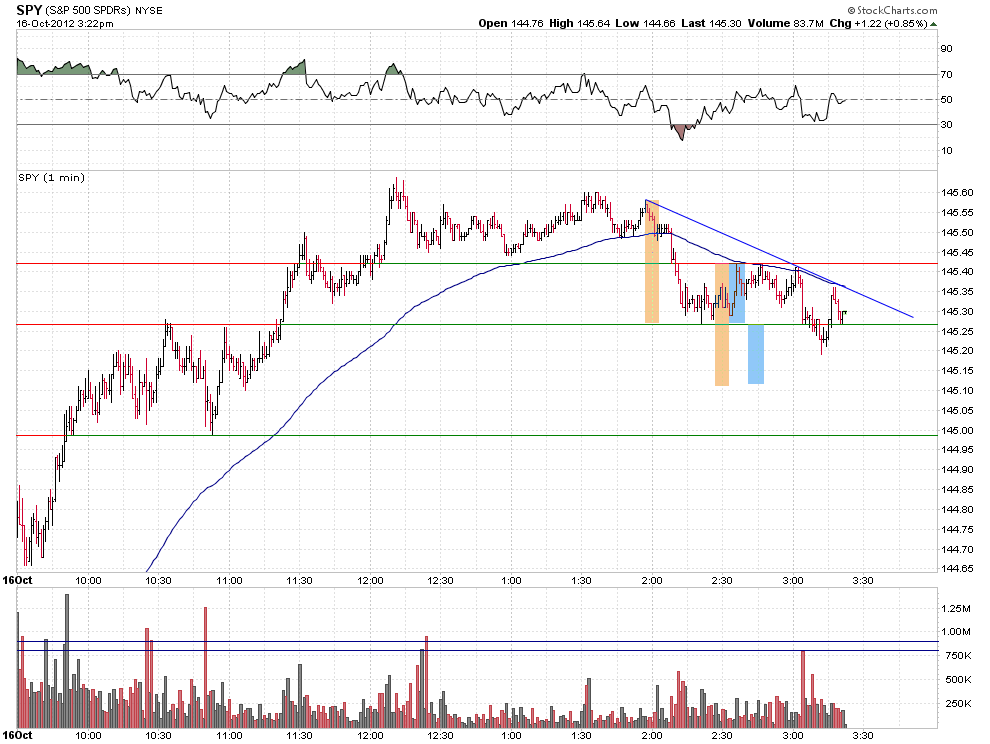The height and width of the screenshot is (744, 990).
Task: Click the 1:00 time label under price chart
Action: point(511,580)
